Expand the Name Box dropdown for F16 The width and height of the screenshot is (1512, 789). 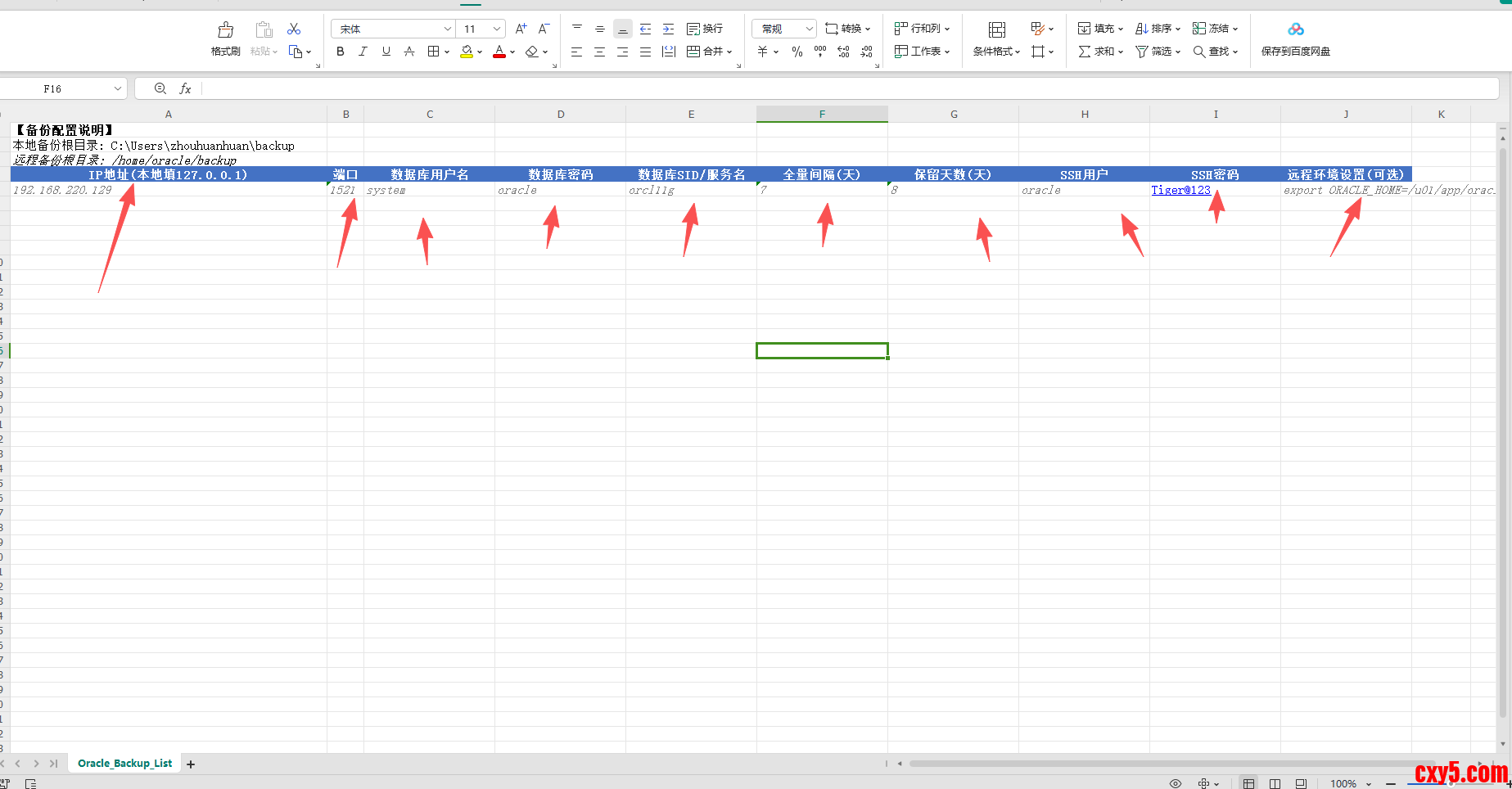point(118,88)
